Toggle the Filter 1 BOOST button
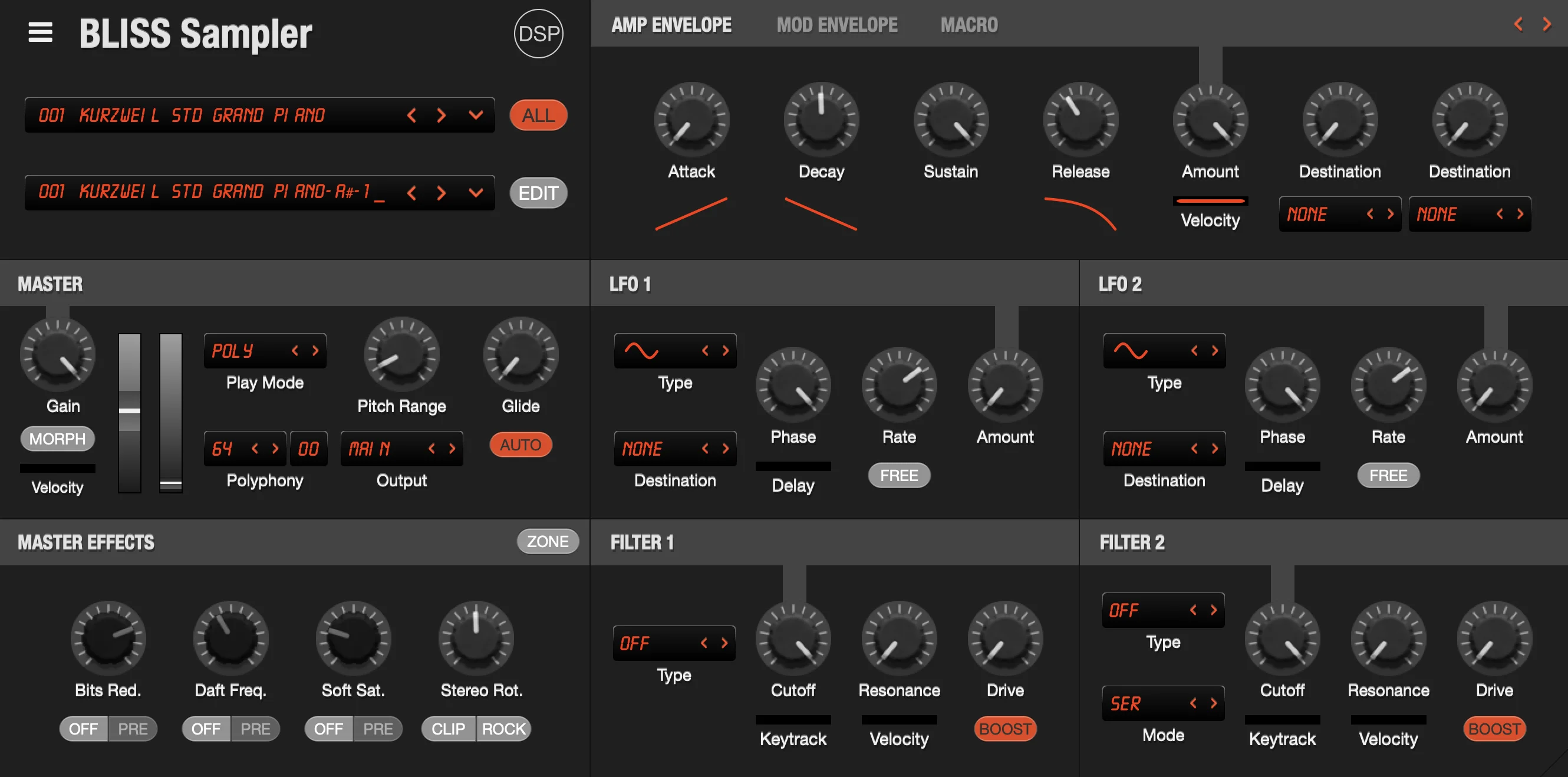Screen dimensions: 1568x777 pyautogui.click(x=1005, y=729)
